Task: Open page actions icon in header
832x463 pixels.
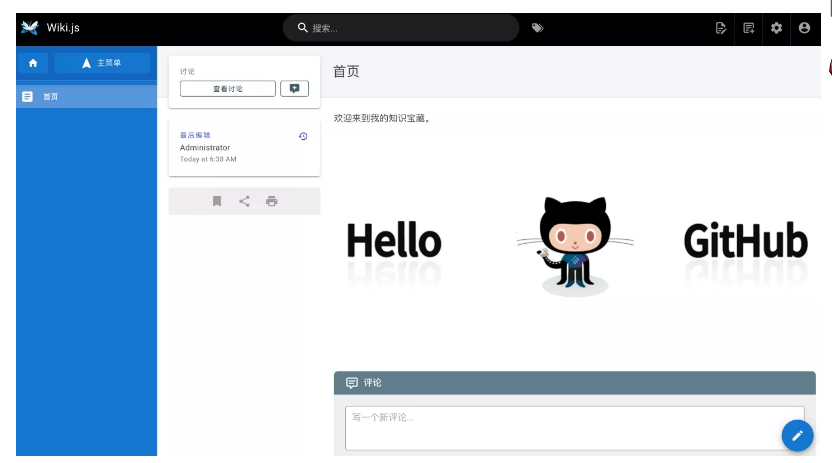Action: click(x=721, y=28)
